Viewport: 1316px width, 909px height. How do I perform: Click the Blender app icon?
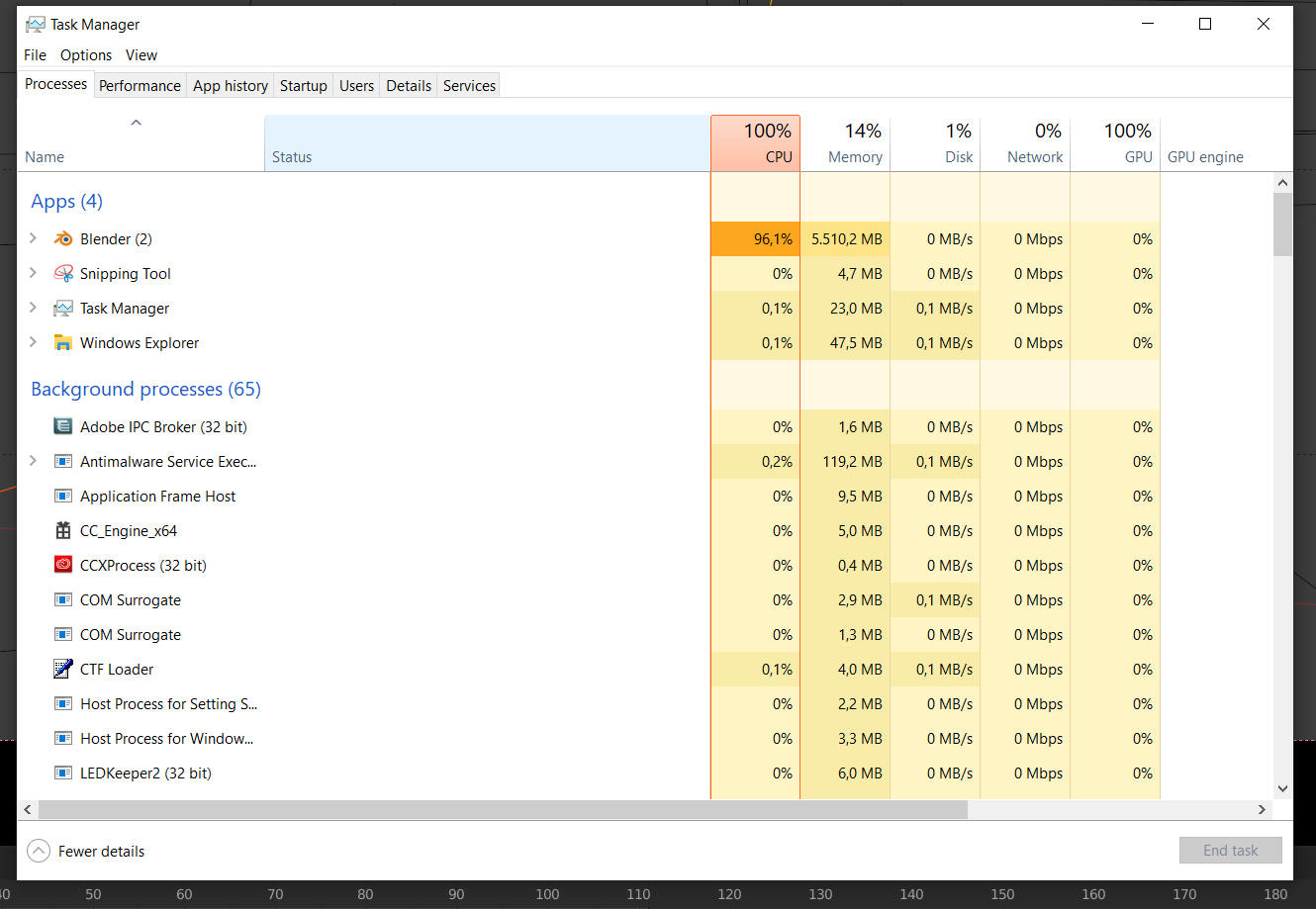point(63,239)
